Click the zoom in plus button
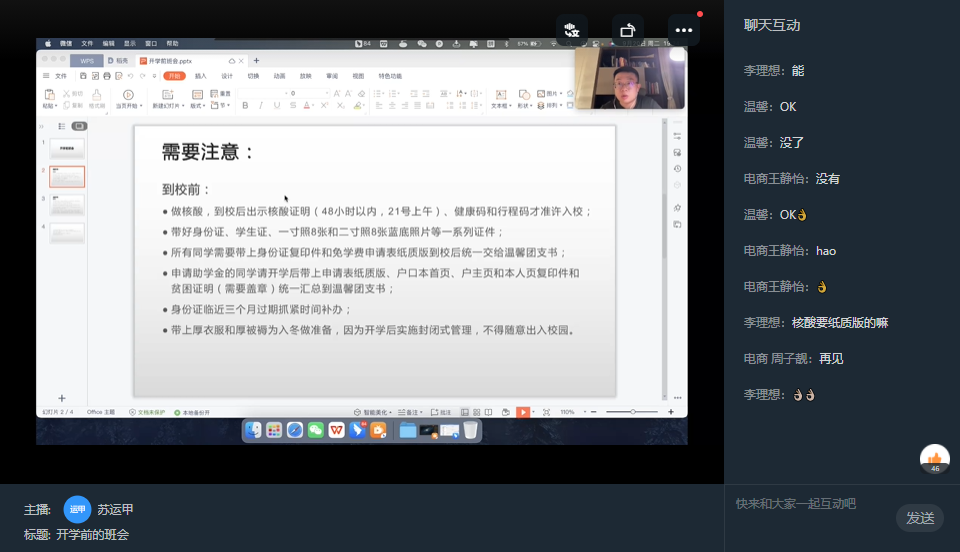This screenshot has width=960, height=552. pyautogui.click(x=671, y=412)
